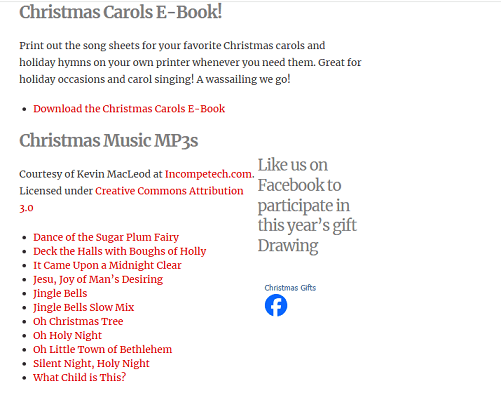Open Creative Commons Attribution license link
This screenshot has height=400, width=501.
tap(169, 191)
